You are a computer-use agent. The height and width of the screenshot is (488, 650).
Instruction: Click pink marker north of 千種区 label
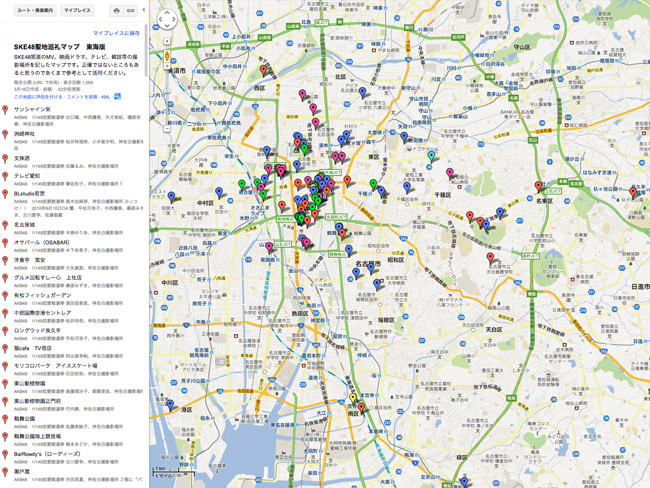point(450,173)
